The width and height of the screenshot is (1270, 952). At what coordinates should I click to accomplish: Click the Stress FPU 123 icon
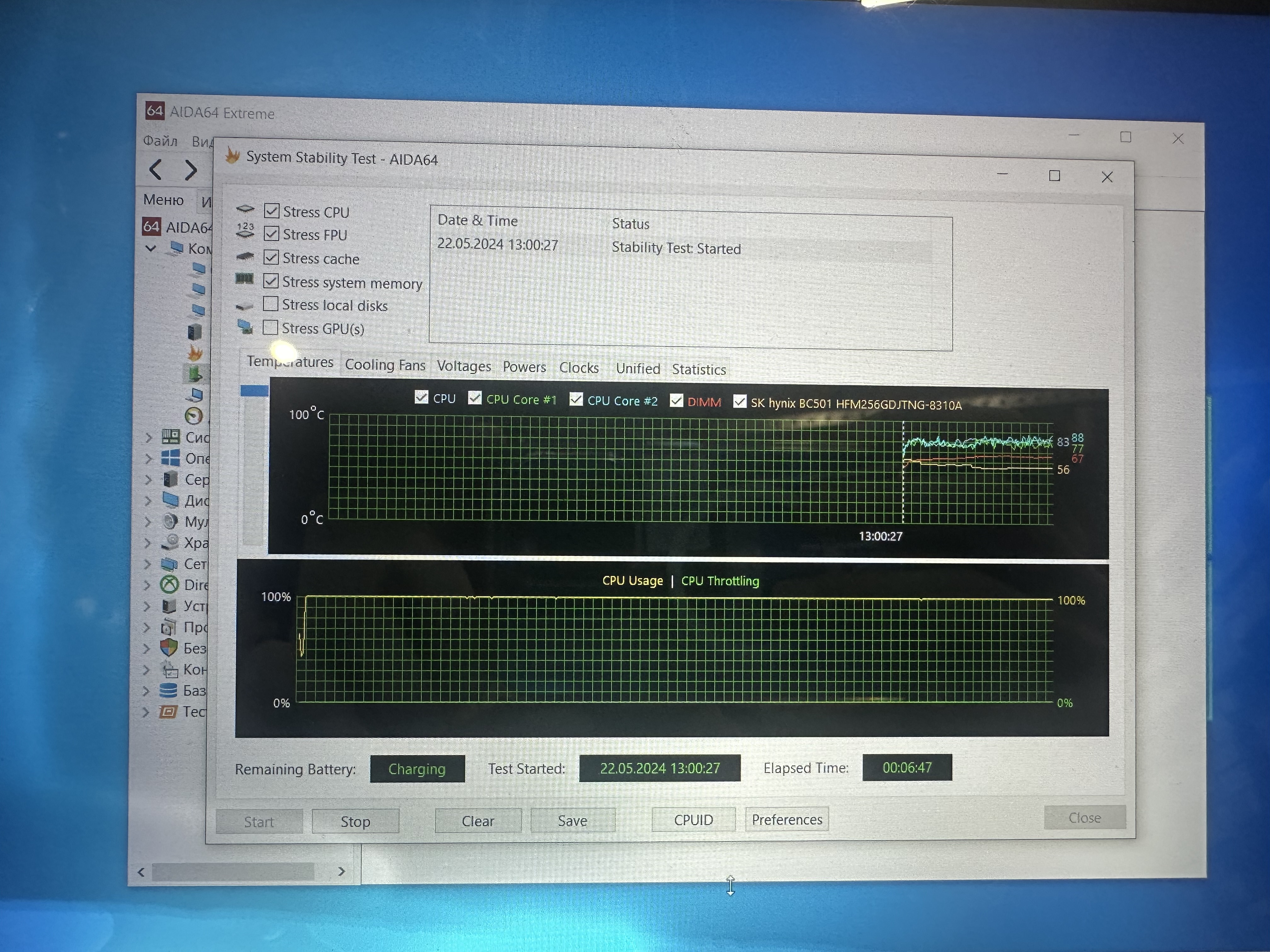[x=245, y=230]
